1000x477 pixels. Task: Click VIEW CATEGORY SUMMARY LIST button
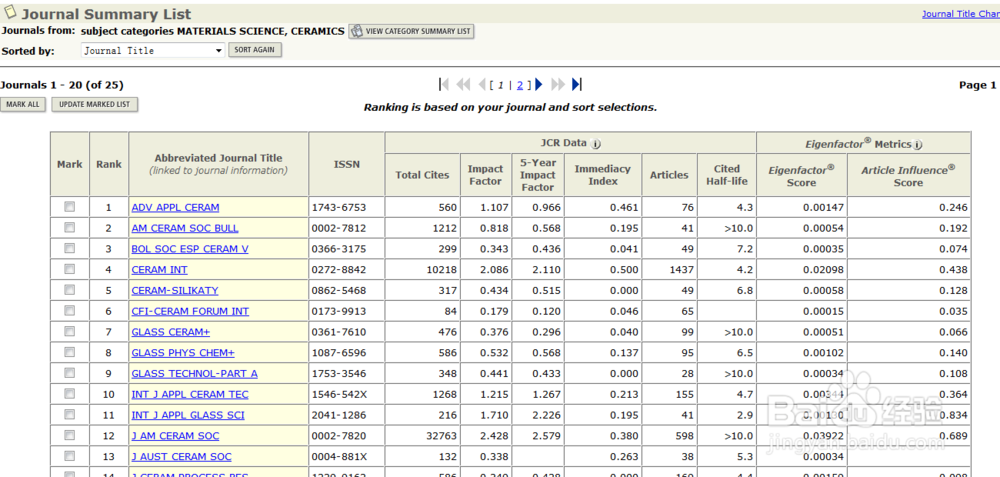pos(411,31)
